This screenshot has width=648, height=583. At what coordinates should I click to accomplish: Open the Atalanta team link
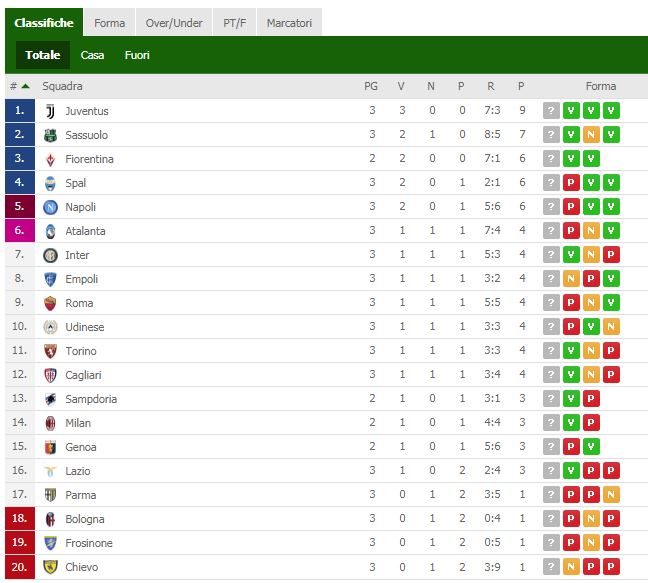(85, 231)
